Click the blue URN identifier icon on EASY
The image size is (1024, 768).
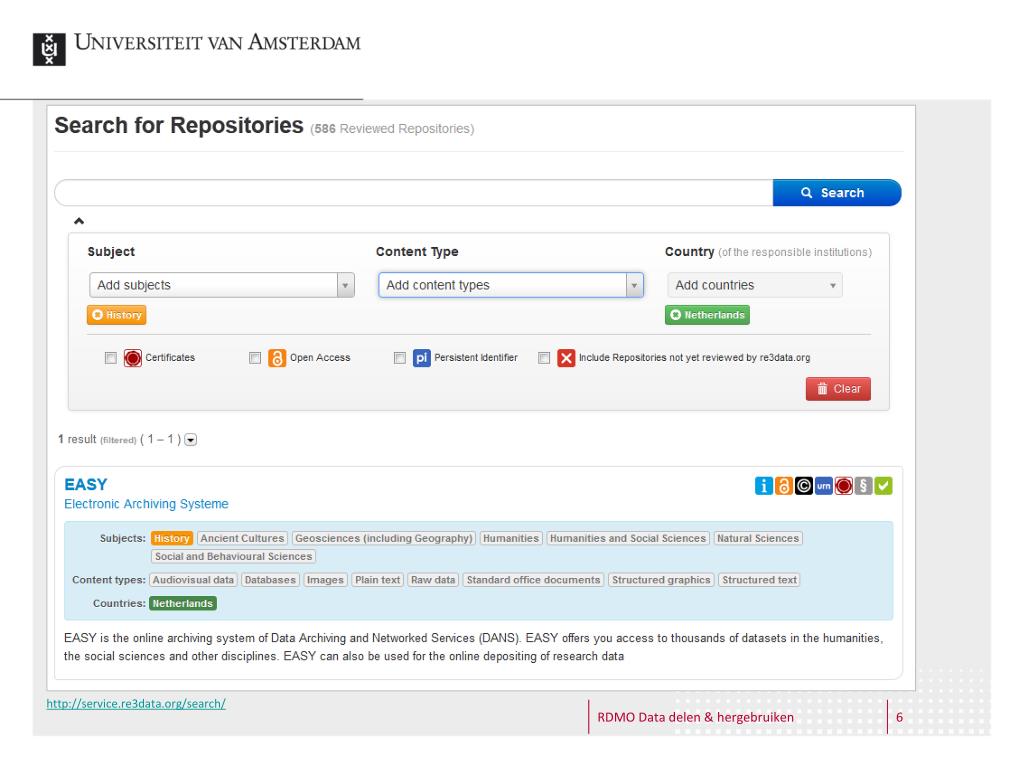point(824,486)
